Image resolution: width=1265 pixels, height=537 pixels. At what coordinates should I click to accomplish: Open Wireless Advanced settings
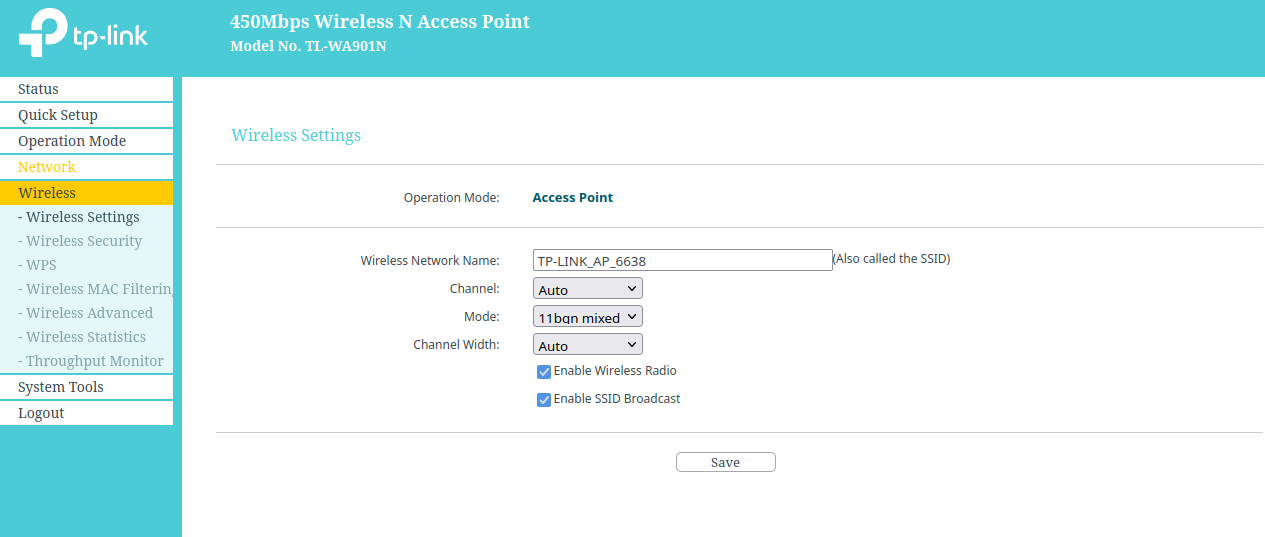tap(86, 313)
